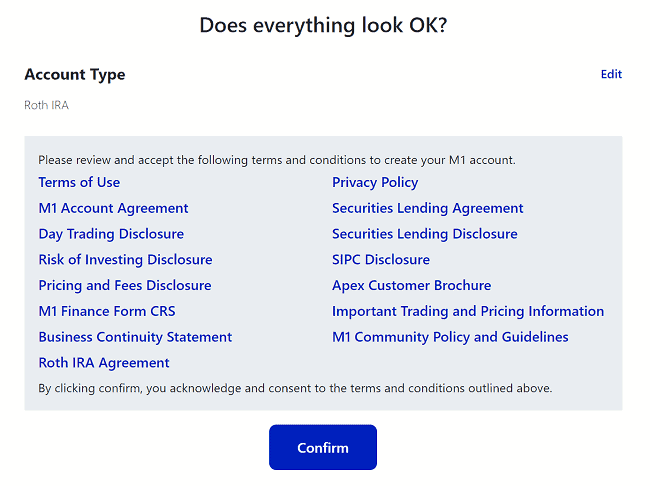
Task: Open the Terms of Use link
Action: 79,182
